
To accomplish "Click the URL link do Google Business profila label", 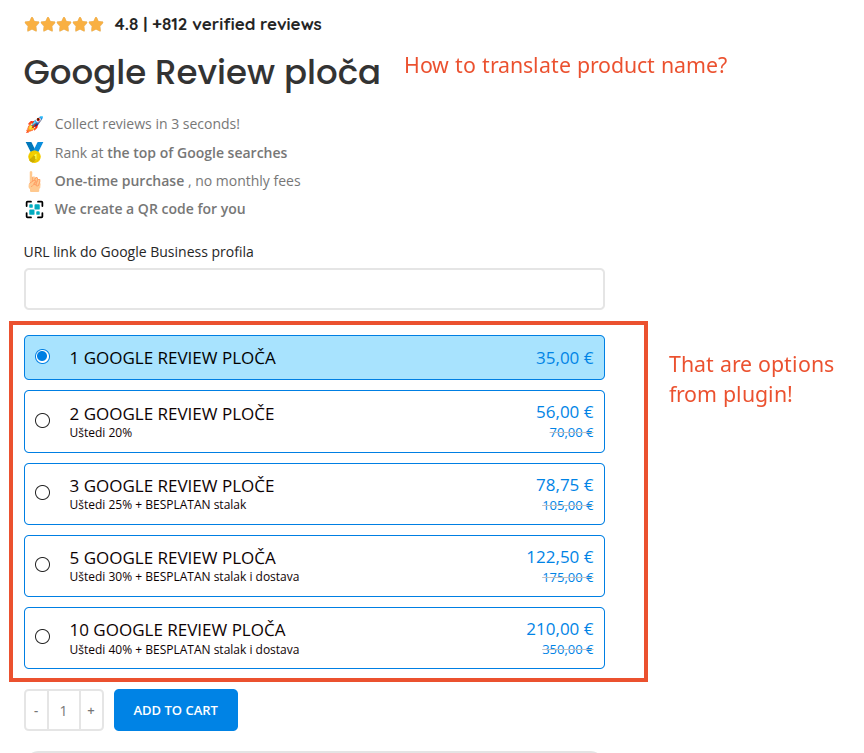I will [139, 252].
